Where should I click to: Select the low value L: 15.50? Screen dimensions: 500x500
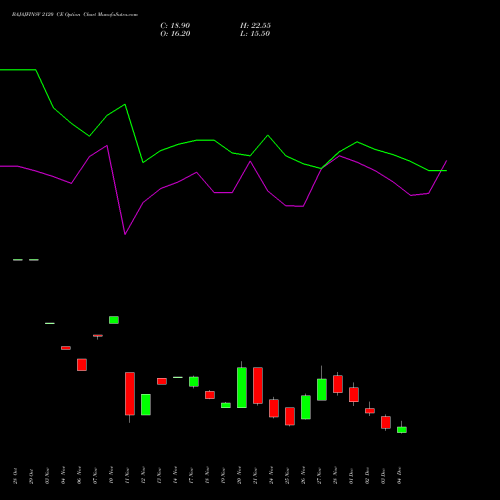(255, 34)
